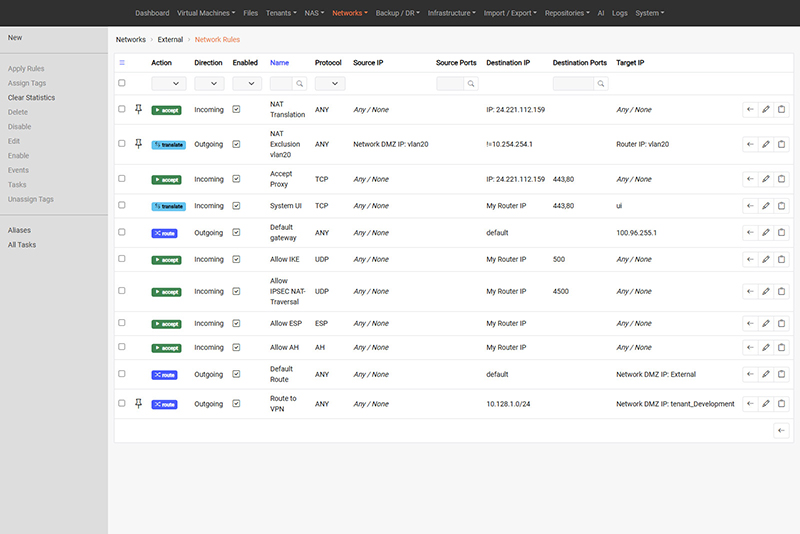This screenshot has height=534, width=800.
Task: Click the pin icon on Route to VPN row
Action: click(x=138, y=403)
